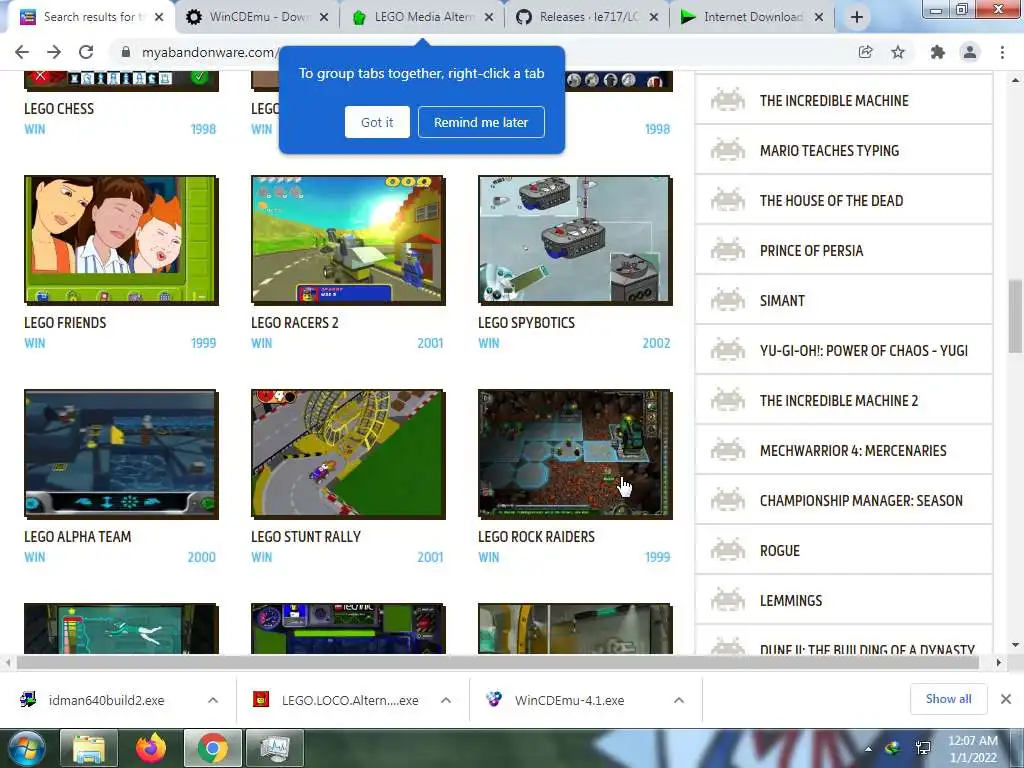Screen dimensions: 1024x768
Task: Bookmark this page with the star icon
Action: pos(898,52)
